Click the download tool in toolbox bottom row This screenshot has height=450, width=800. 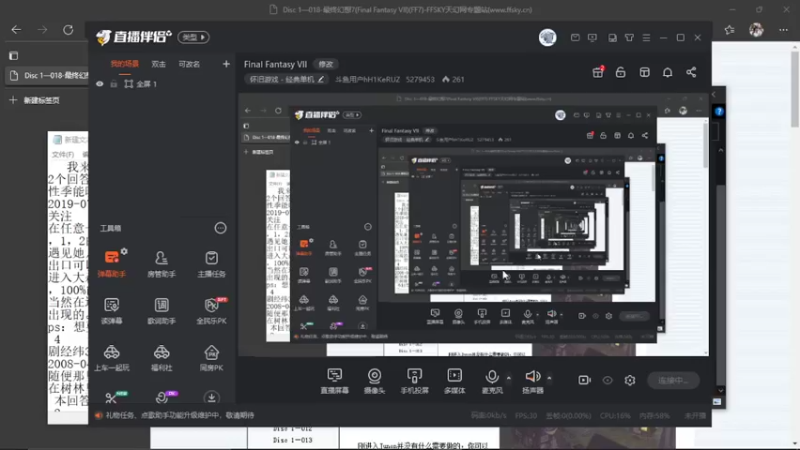(211, 397)
